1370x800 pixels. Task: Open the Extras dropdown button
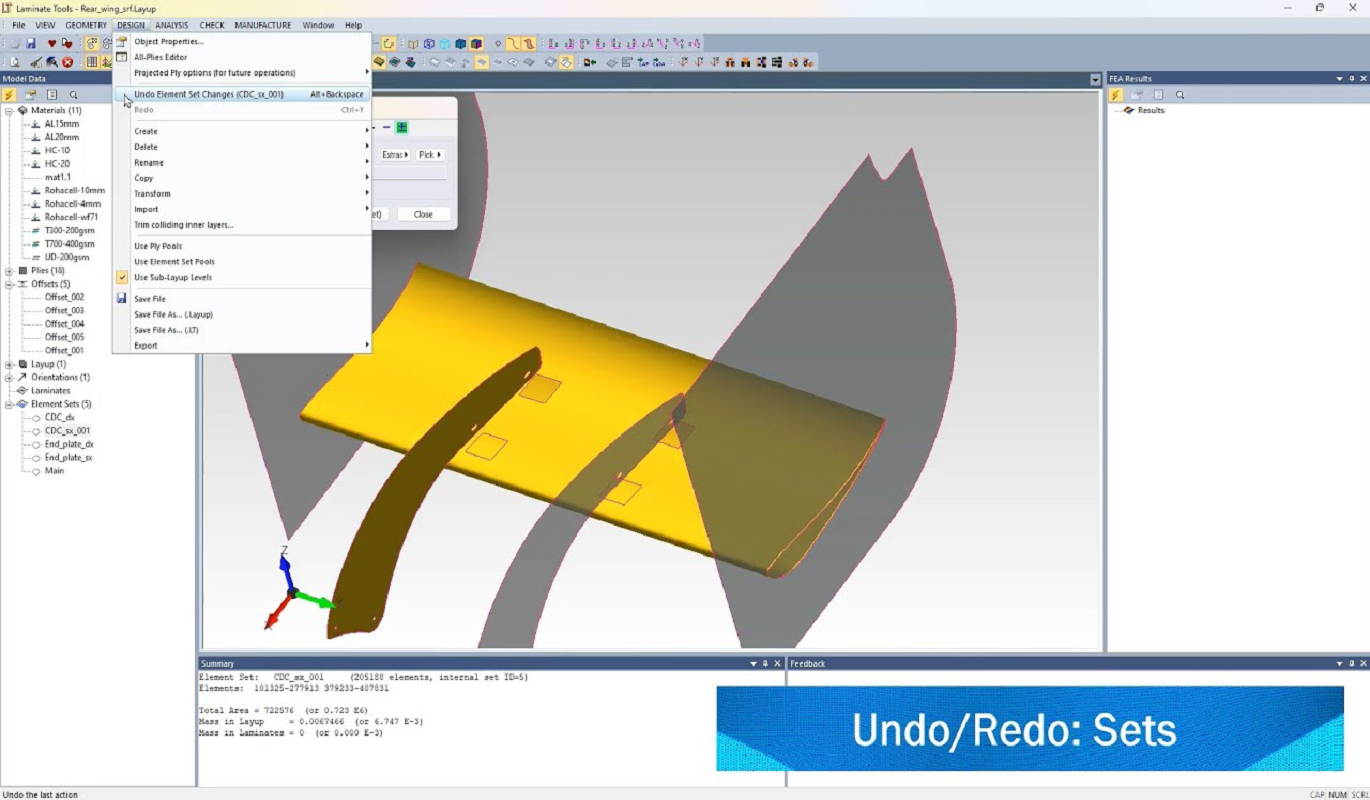click(x=395, y=155)
